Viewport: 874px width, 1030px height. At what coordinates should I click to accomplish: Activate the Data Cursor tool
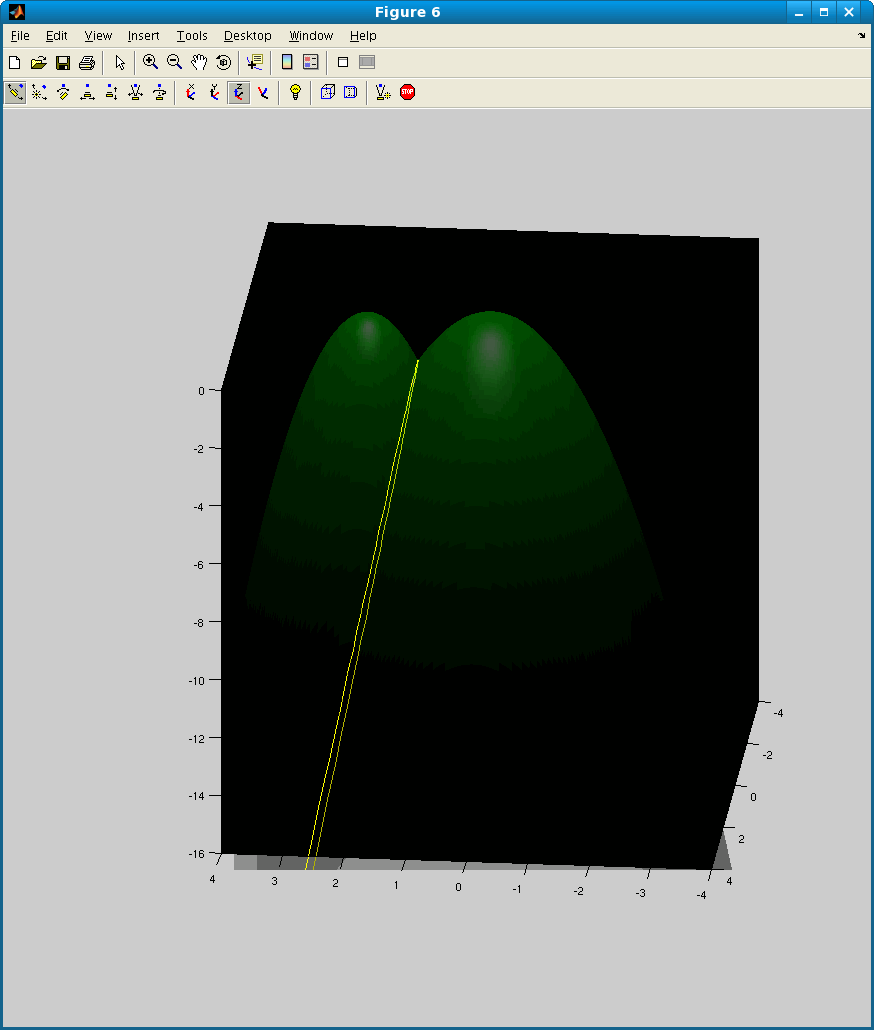[x=255, y=62]
